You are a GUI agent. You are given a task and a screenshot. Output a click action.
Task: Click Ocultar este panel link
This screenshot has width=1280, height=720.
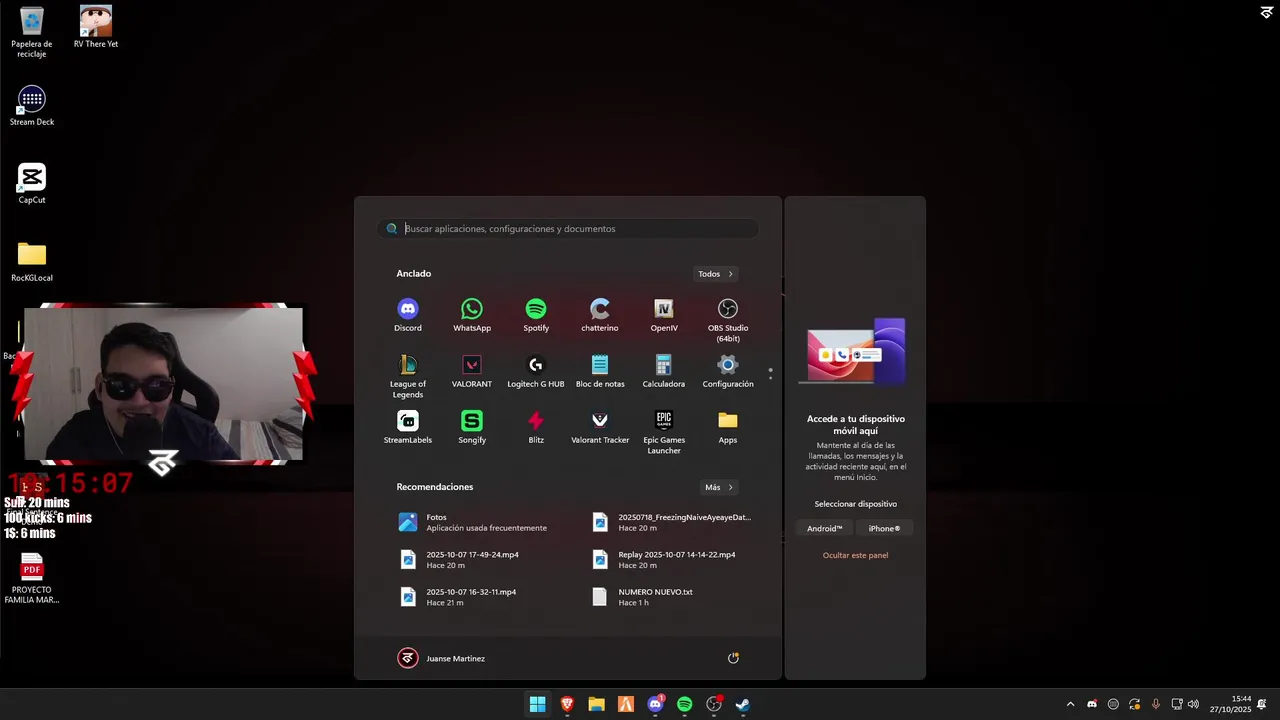(x=855, y=555)
